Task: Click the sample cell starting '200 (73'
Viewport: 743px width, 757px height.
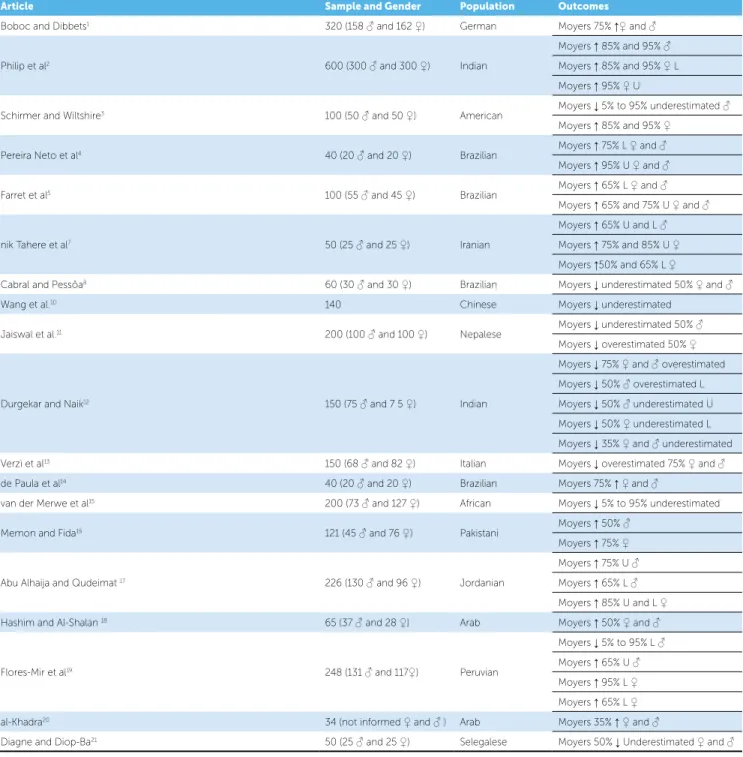Action: tap(372, 503)
